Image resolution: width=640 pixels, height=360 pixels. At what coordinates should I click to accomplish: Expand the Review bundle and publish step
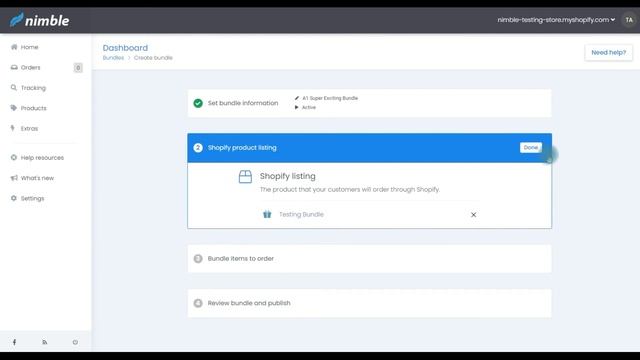tap(369, 303)
